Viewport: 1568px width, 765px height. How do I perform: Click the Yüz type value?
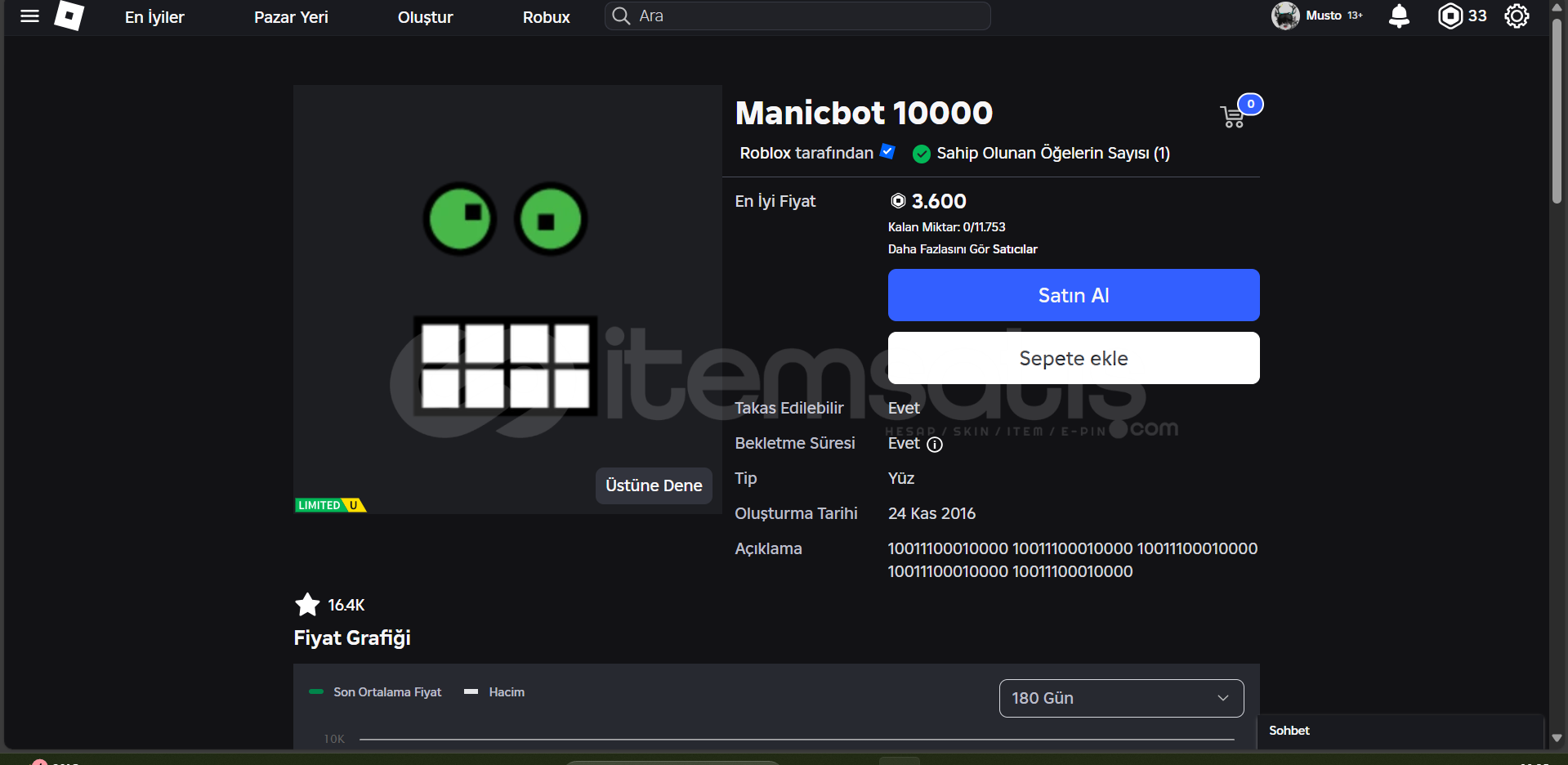[901, 478]
